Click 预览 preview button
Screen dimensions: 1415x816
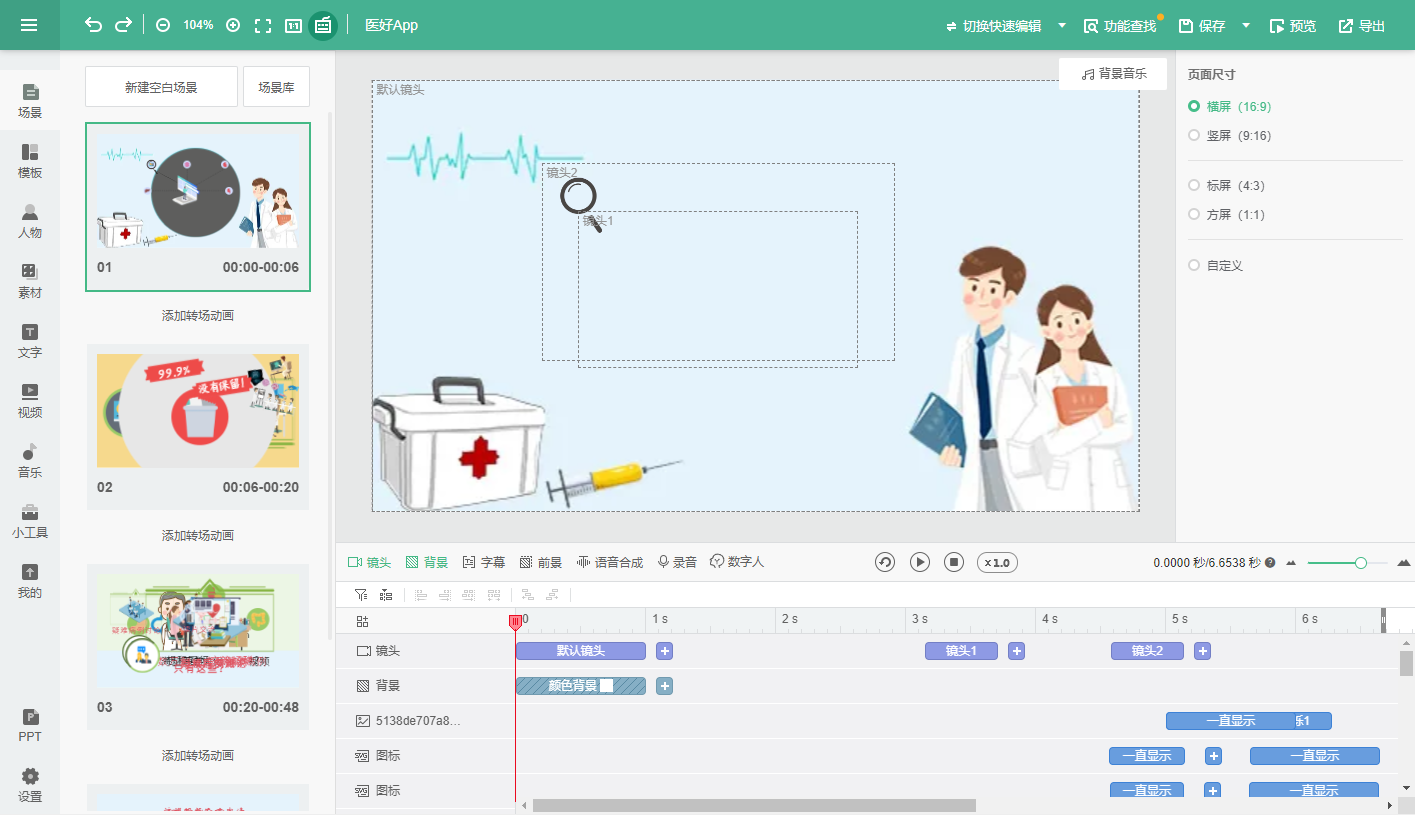pyautogui.click(x=1293, y=26)
